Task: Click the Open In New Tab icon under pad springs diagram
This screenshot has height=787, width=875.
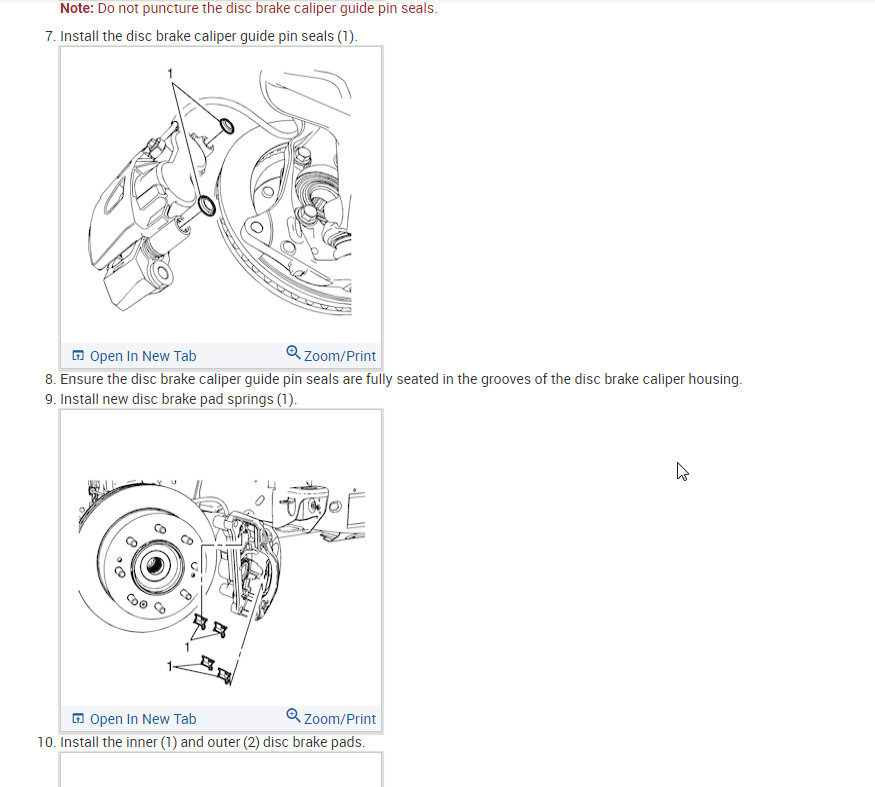Action: pyautogui.click(x=78, y=718)
